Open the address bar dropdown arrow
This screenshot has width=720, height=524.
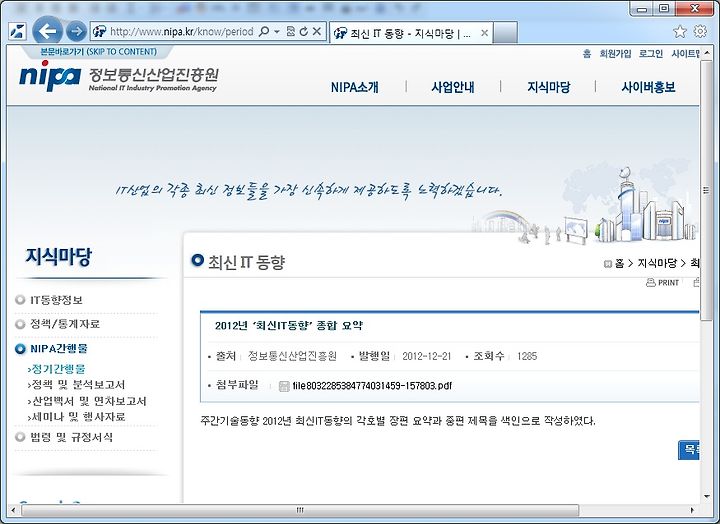coord(276,32)
